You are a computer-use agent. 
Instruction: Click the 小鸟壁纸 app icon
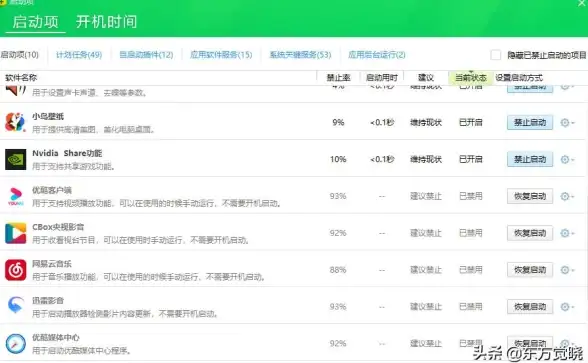(x=15, y=122)
